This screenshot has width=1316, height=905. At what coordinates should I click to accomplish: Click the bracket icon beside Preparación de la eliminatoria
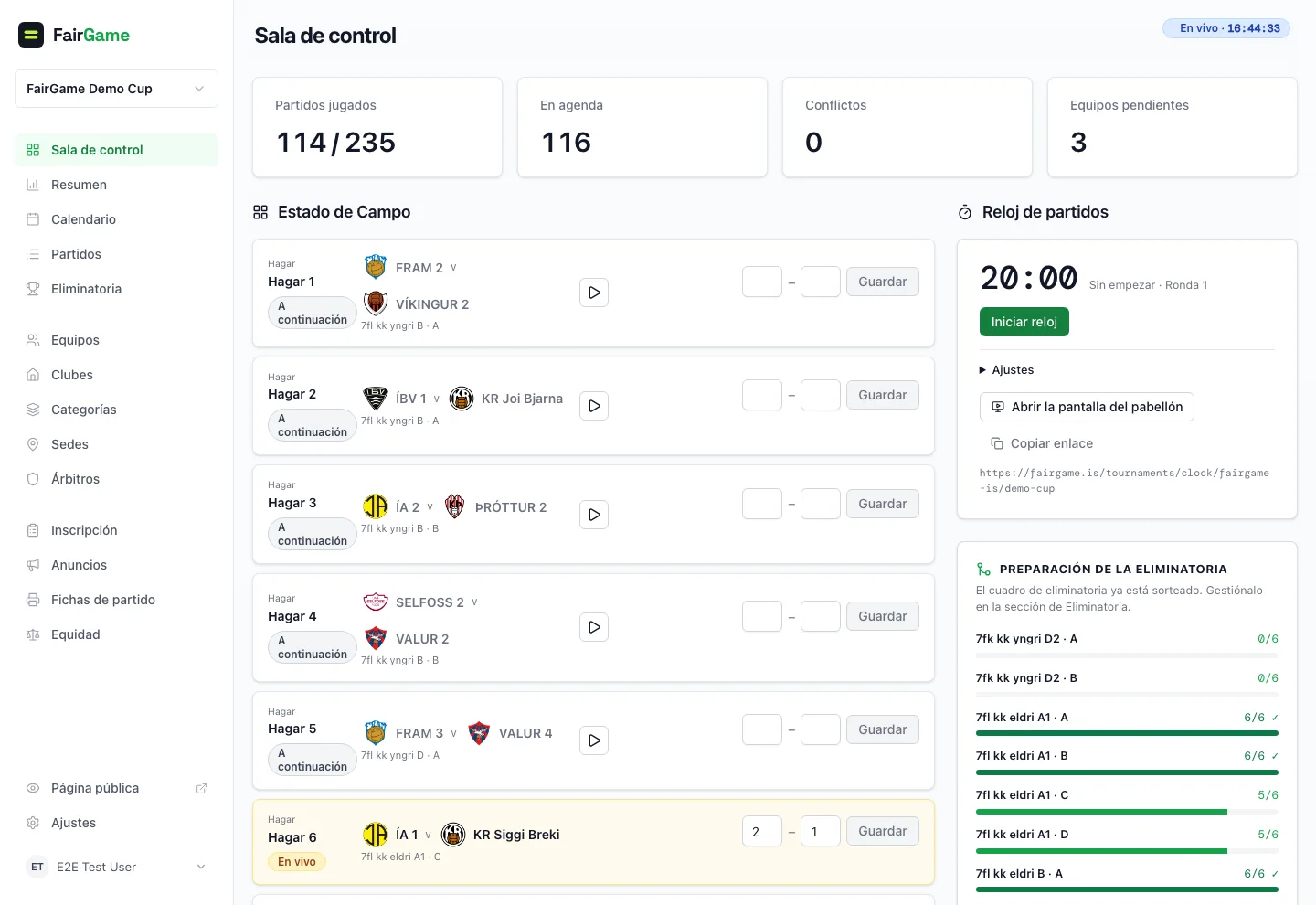tap(983, 569)
